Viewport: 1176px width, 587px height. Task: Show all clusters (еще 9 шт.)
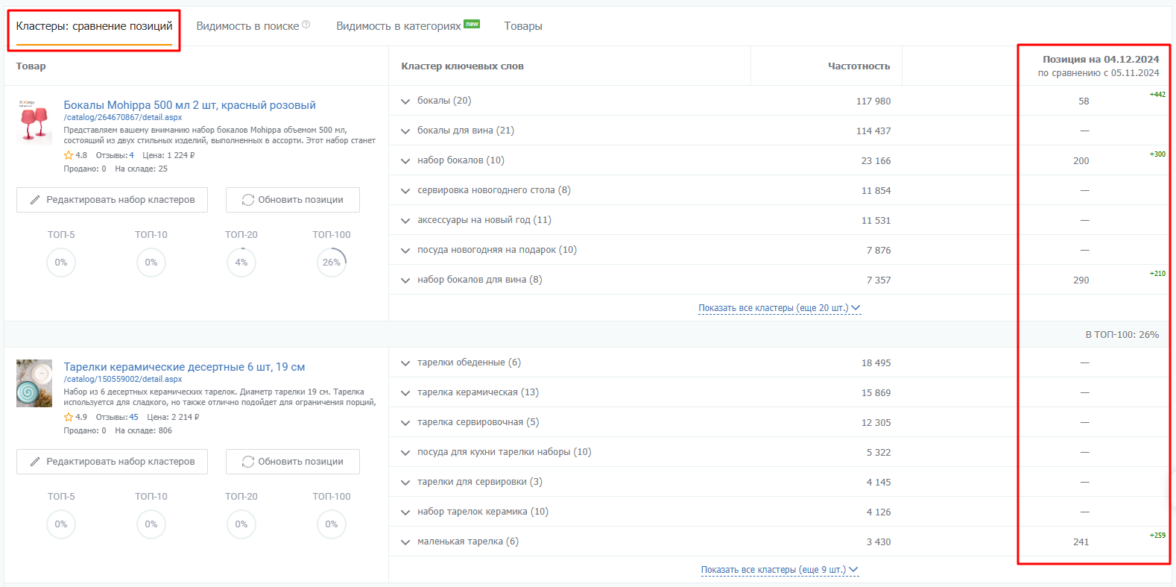(x=779, y=571)
